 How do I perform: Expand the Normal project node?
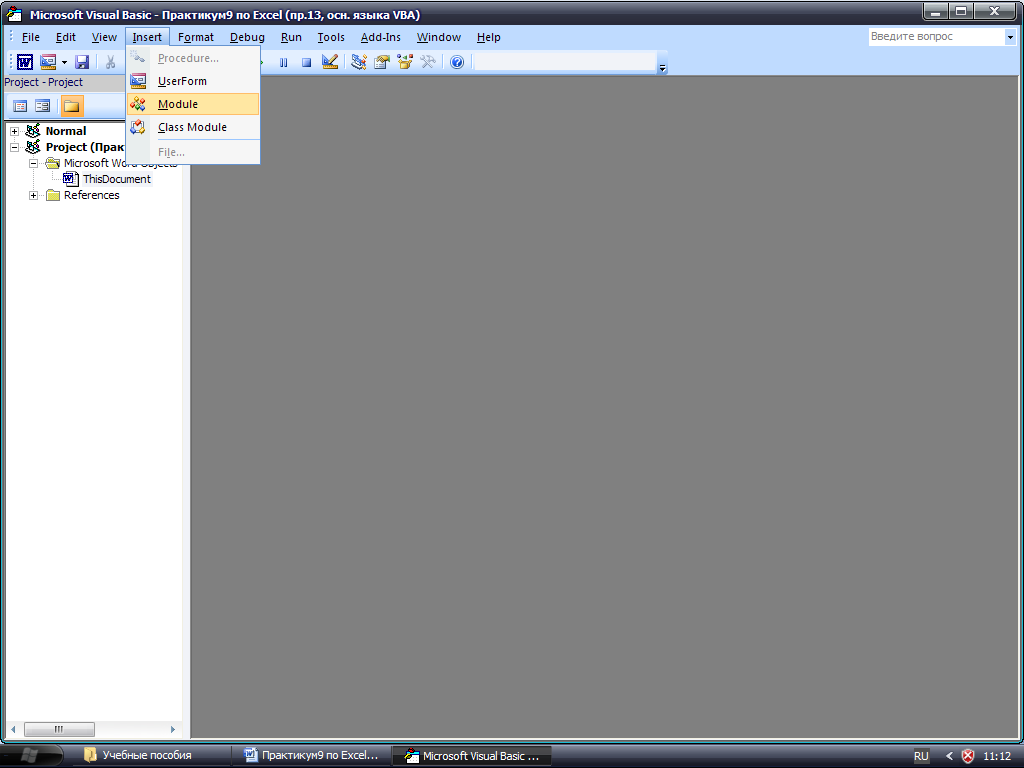pos(14,131)
